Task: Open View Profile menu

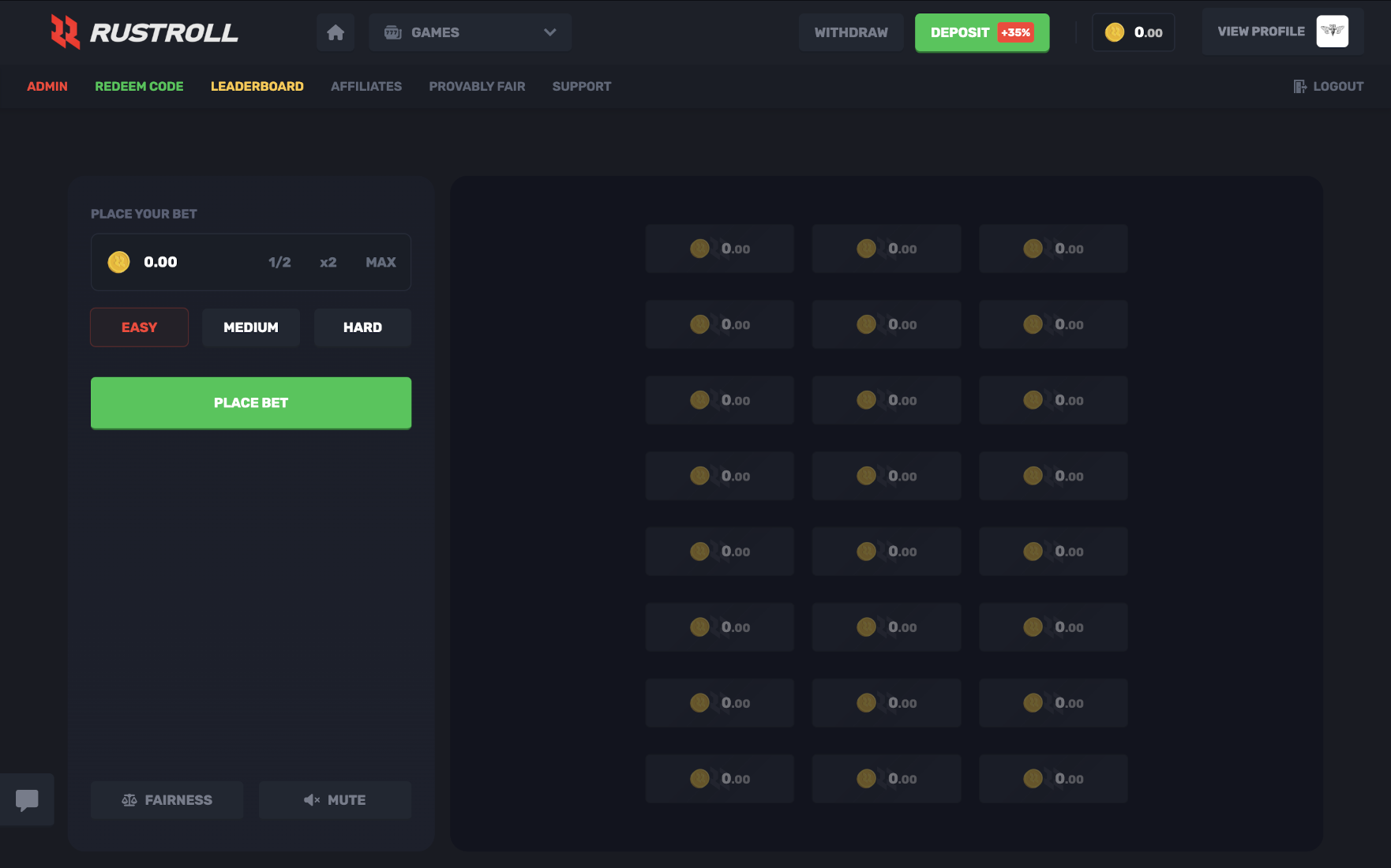Action: 1261,31
